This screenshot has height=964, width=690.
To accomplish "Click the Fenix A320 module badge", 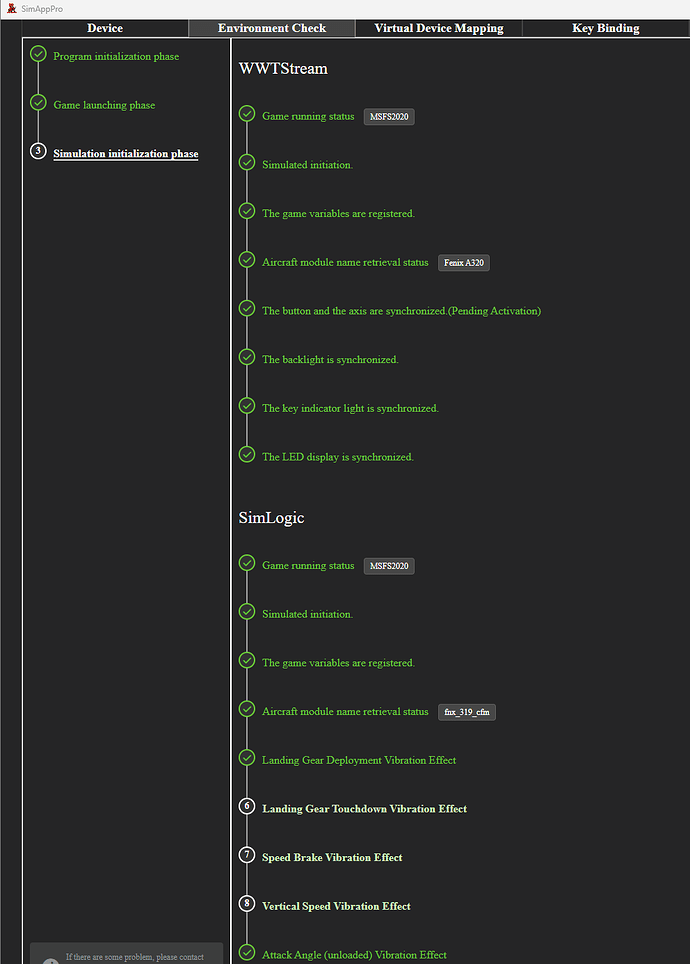I will tap(464, 263).
